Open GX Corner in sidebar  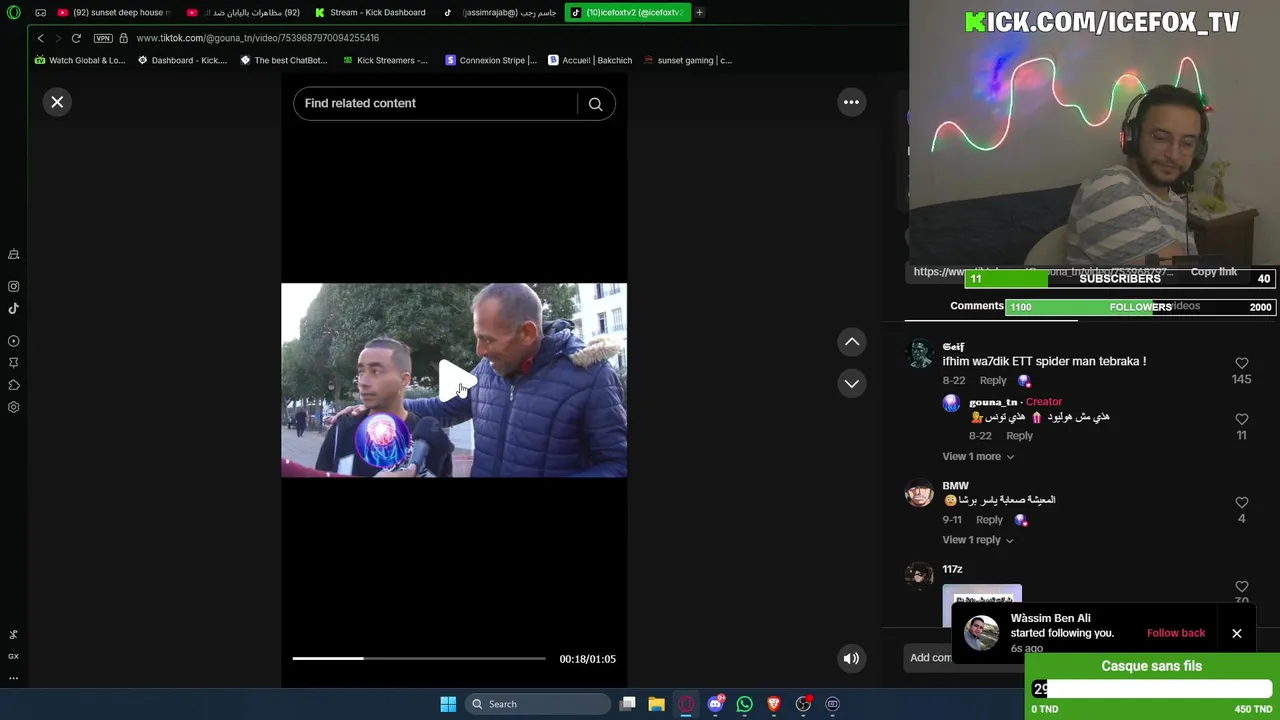click(14, 656)
